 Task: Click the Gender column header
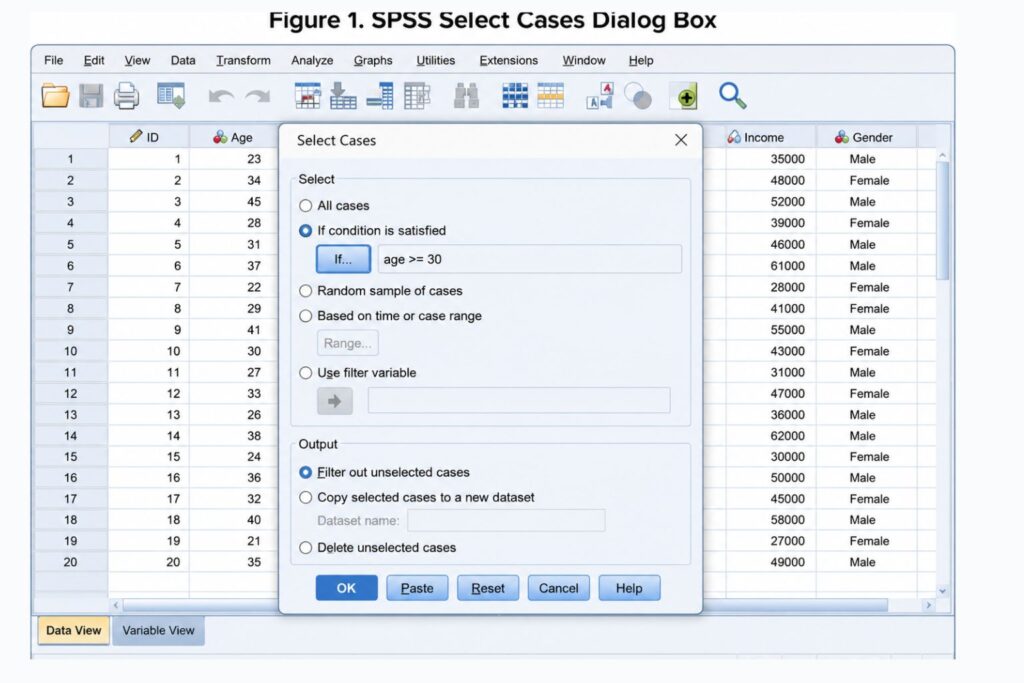click(866, 137)
